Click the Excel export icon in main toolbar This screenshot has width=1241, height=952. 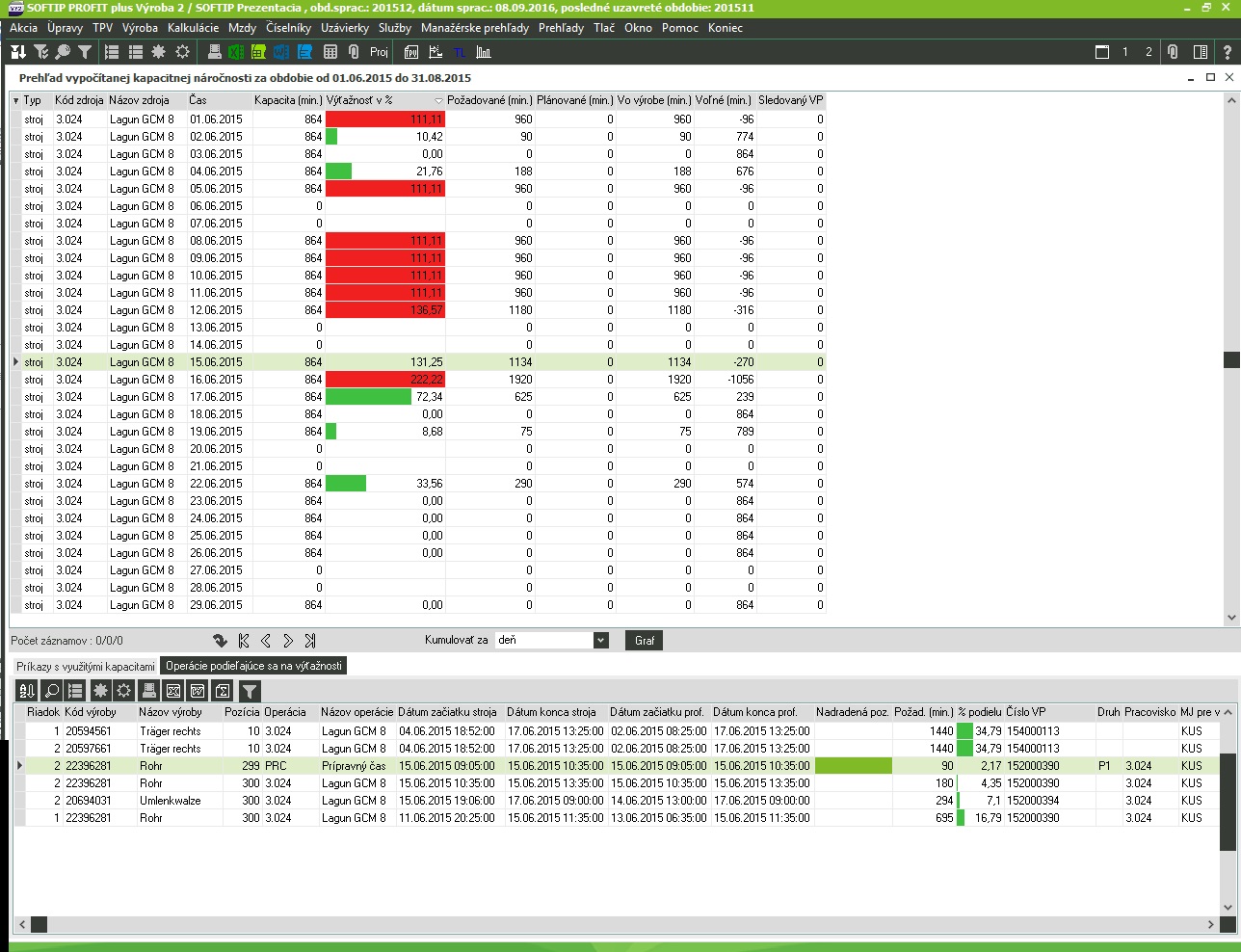pos(236,52)
